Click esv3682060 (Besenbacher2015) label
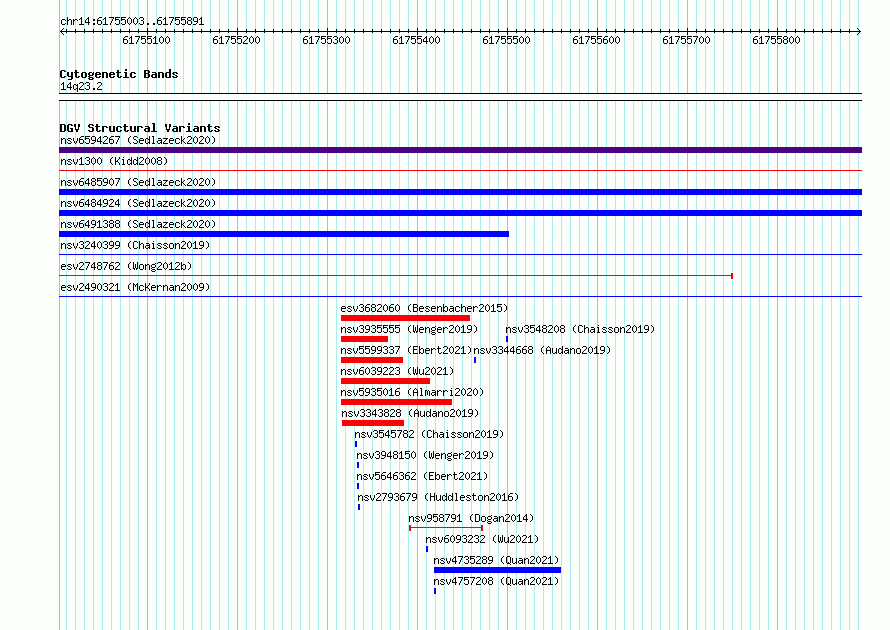 [x=424, y=308]
